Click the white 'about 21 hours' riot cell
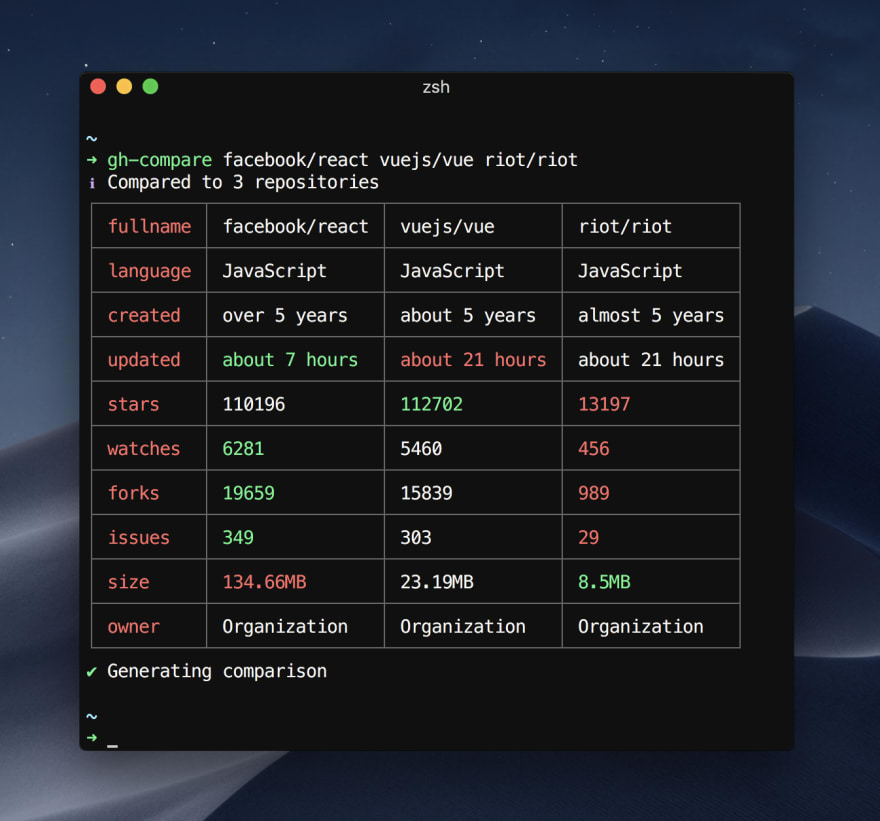Image resolution: width=880 pixels, height=821 pixels. coord(651,360)
